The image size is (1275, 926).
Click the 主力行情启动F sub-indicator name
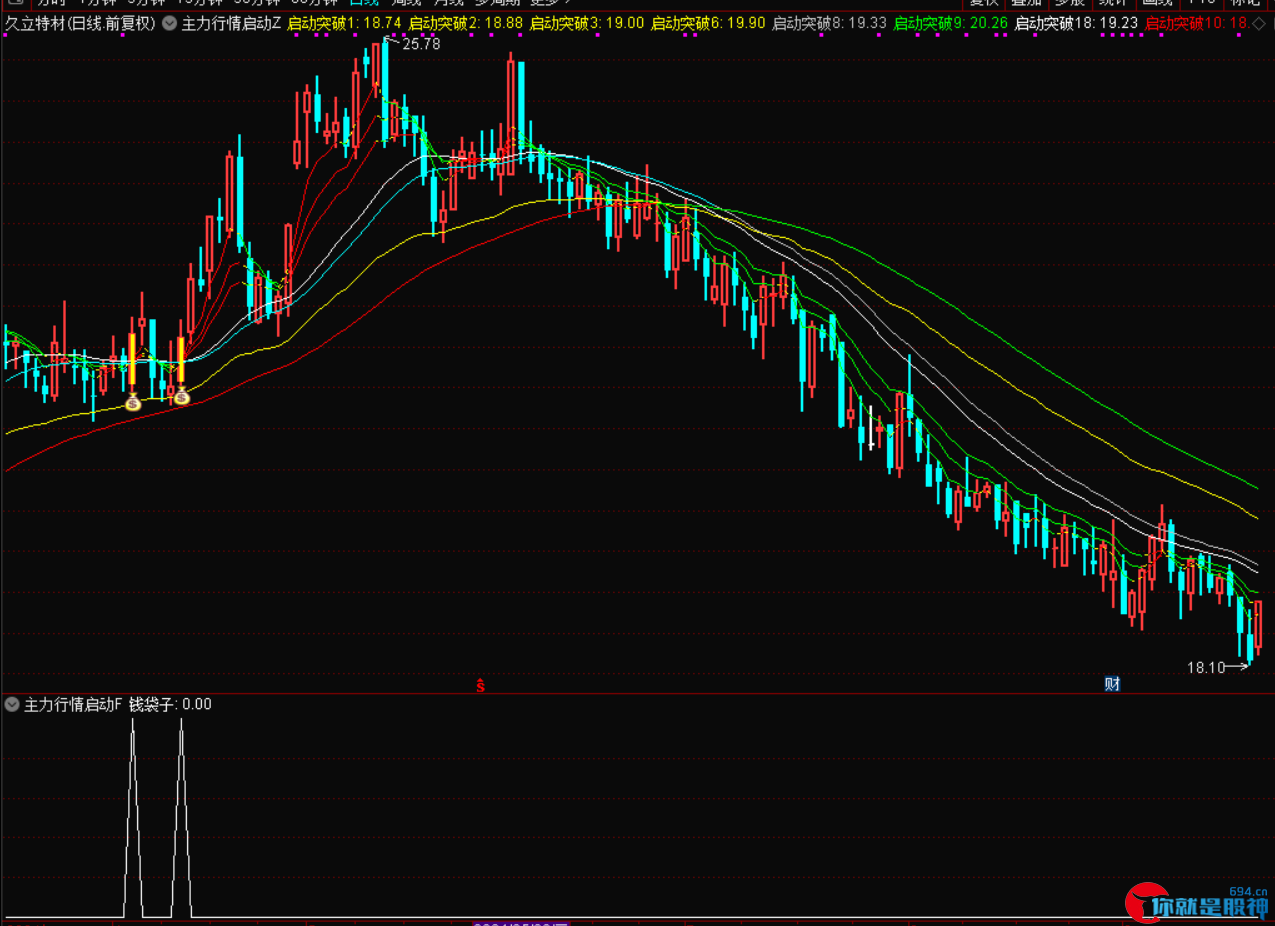73,704
